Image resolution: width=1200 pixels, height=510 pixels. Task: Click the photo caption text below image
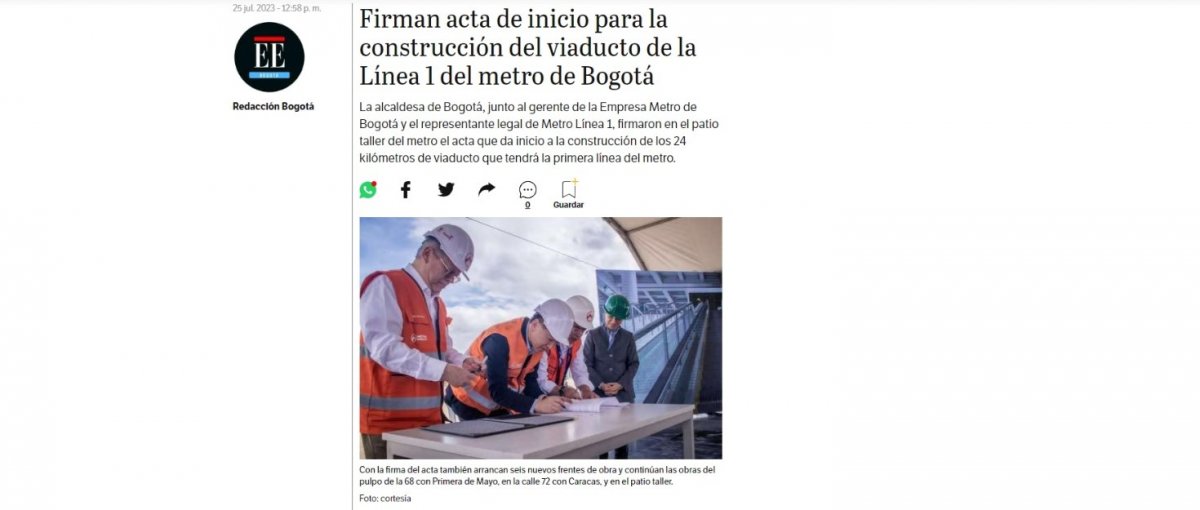click(537, 476)
